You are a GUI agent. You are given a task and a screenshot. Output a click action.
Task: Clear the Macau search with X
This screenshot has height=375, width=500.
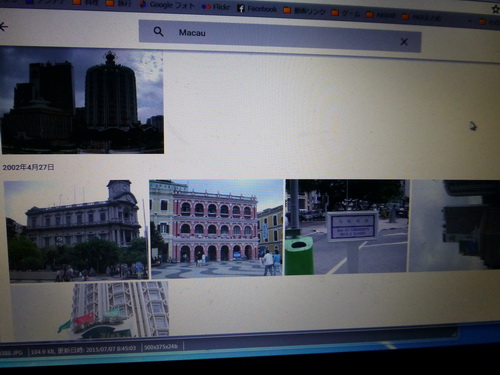[404, 42]
